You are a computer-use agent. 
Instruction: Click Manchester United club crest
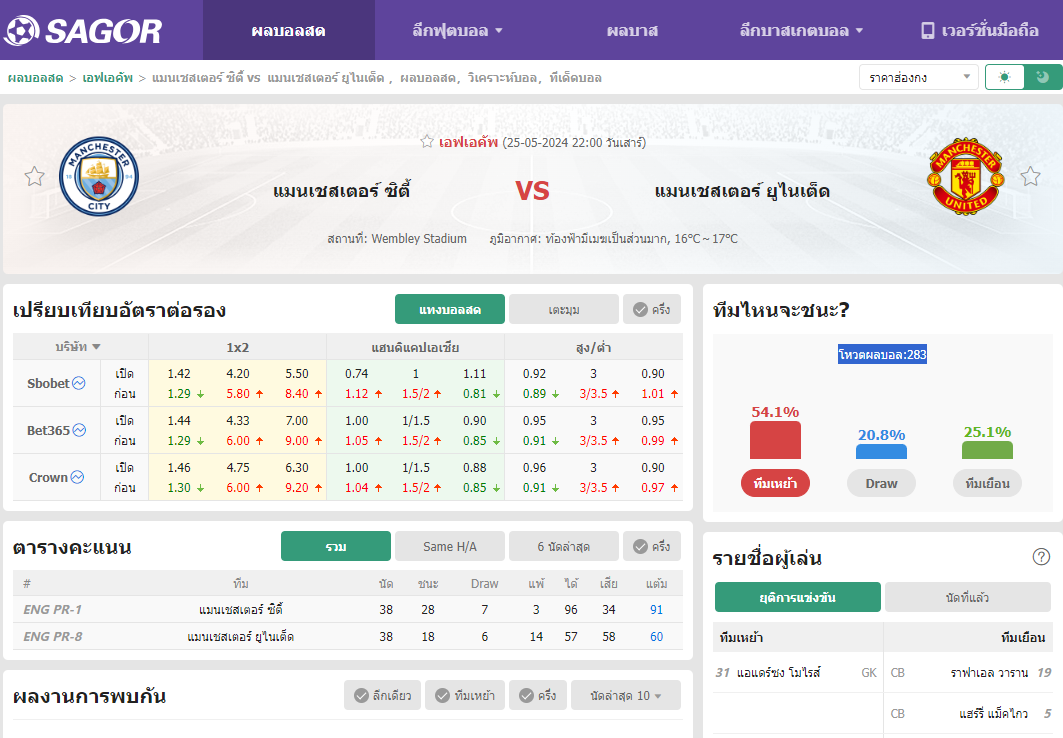click(x=965, y=176)
